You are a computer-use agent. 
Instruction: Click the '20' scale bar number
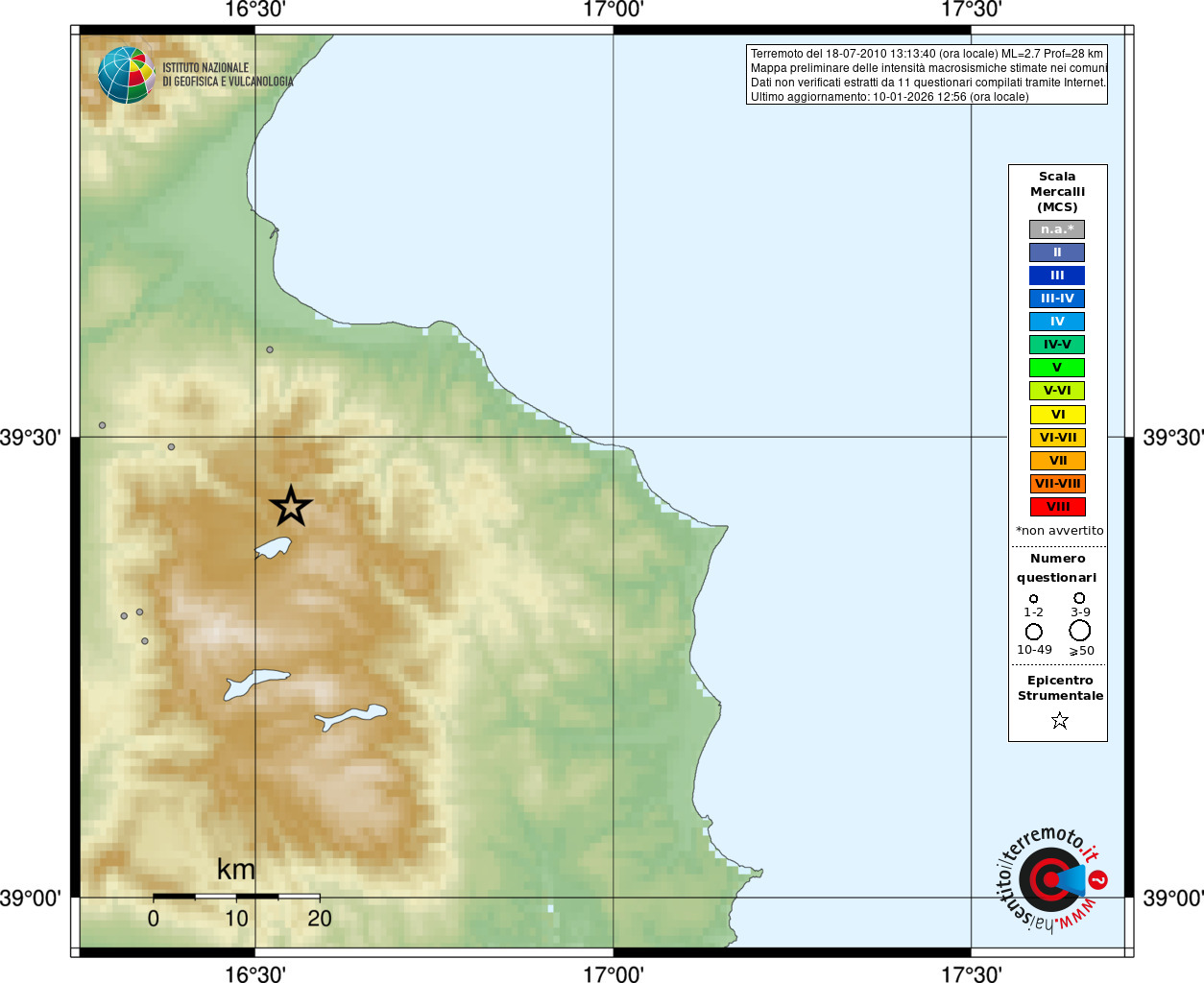coord(320,919)
